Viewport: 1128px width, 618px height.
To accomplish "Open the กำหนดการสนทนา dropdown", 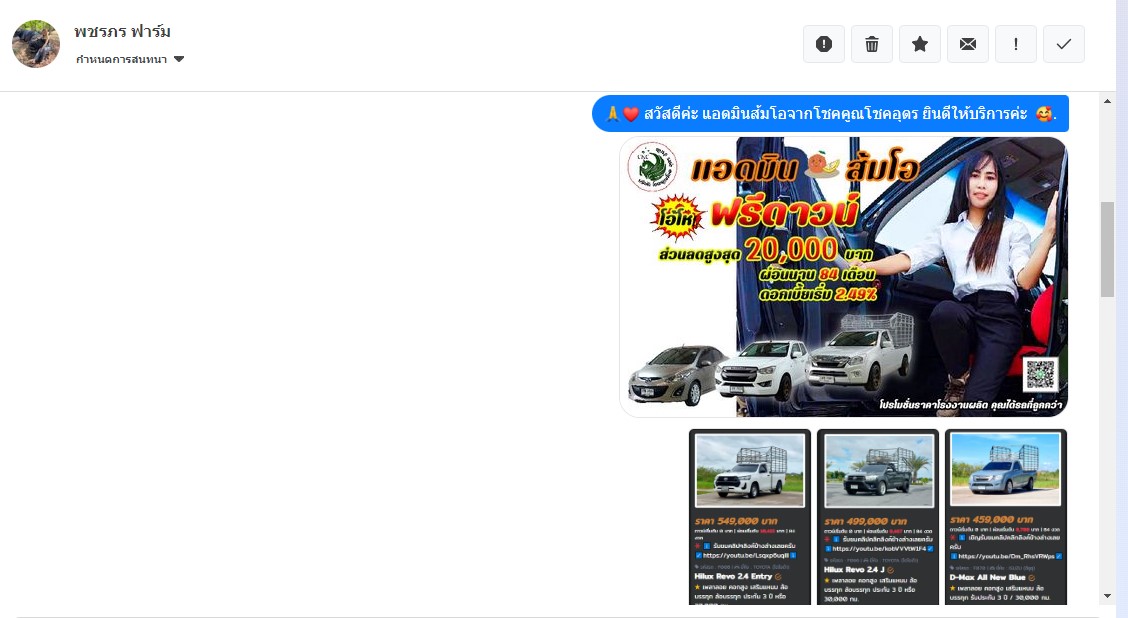I will pyautogui.click(x=129, y=59).
